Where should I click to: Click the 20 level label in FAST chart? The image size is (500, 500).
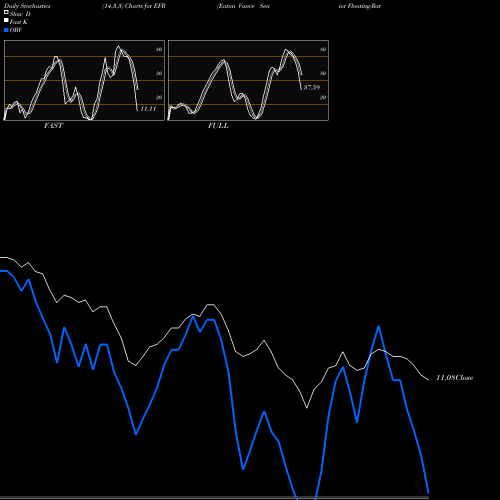coord(159,97)
